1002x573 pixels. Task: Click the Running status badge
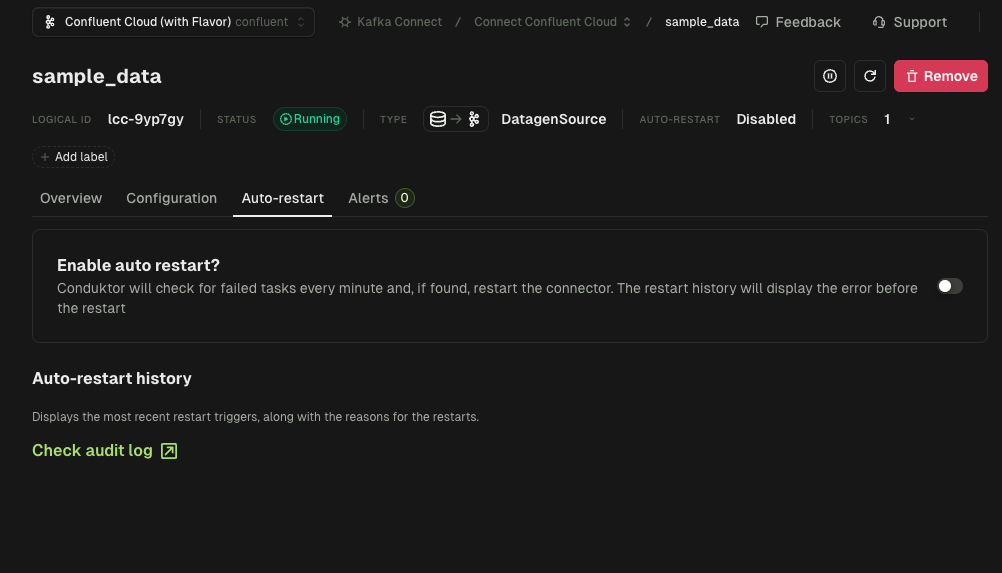click(x=310, y=119)
